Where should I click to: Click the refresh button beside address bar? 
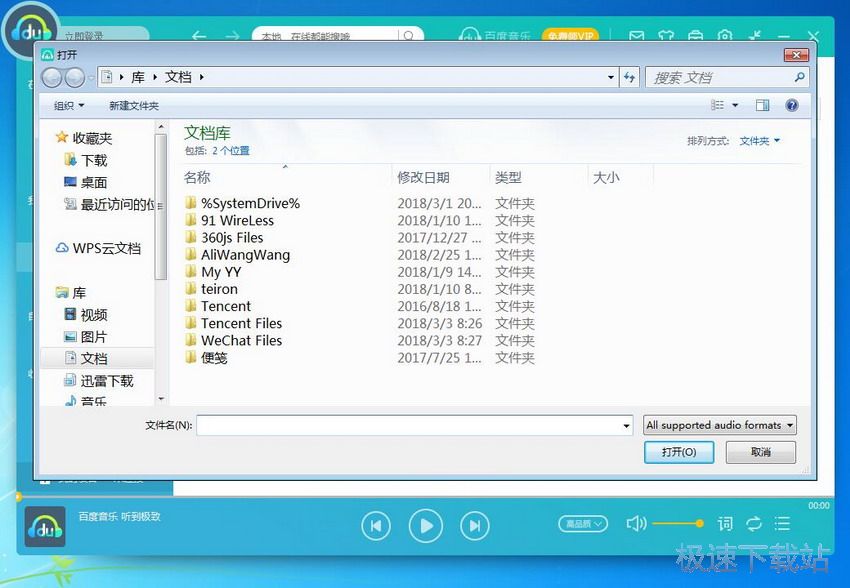coord(629,77)
